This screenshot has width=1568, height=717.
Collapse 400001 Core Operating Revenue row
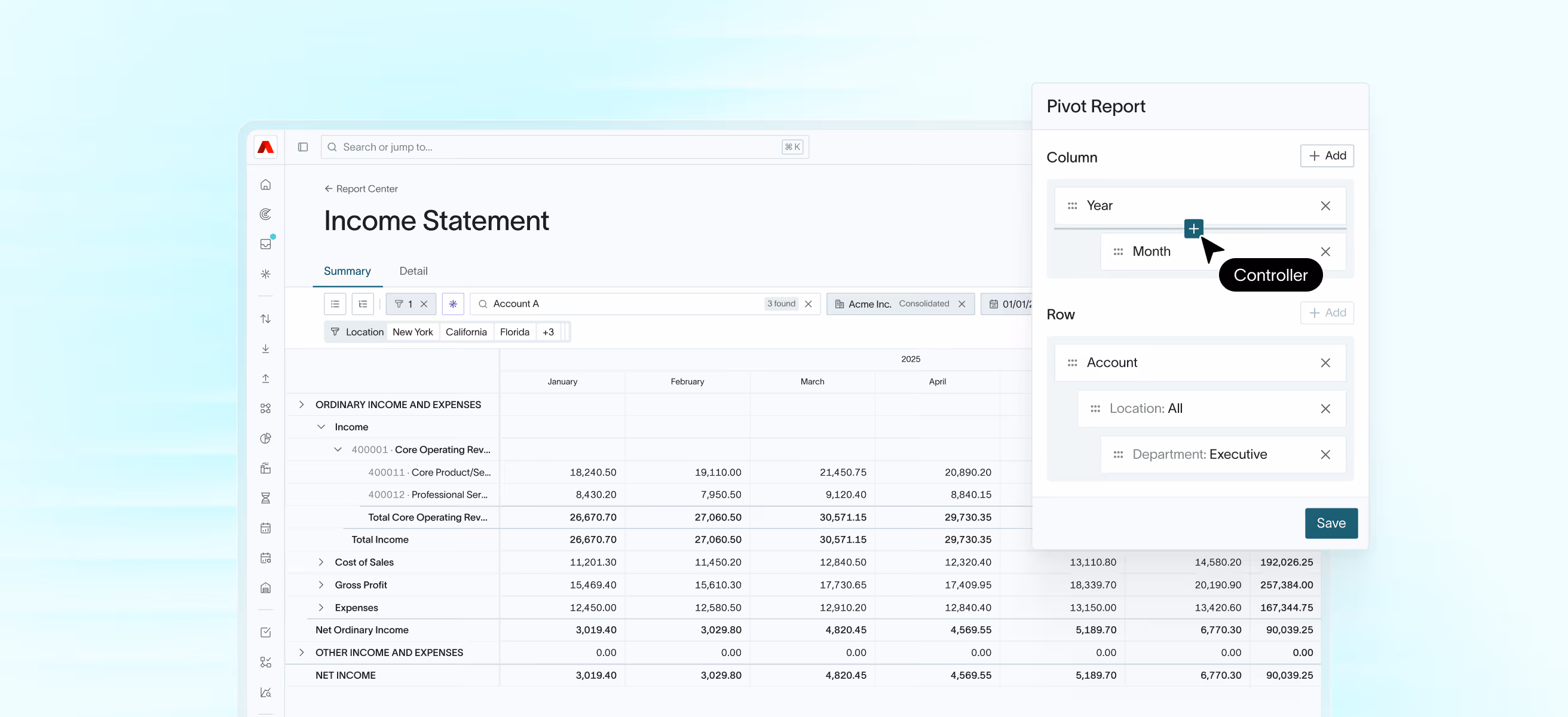[338, 450]
